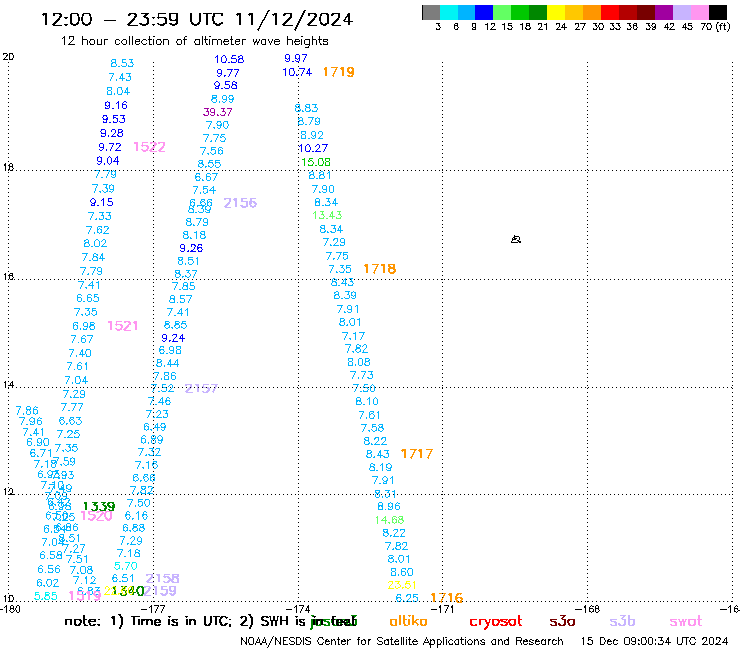Click the lavender s3b time label 2156
740x650 pixels.
240,203
